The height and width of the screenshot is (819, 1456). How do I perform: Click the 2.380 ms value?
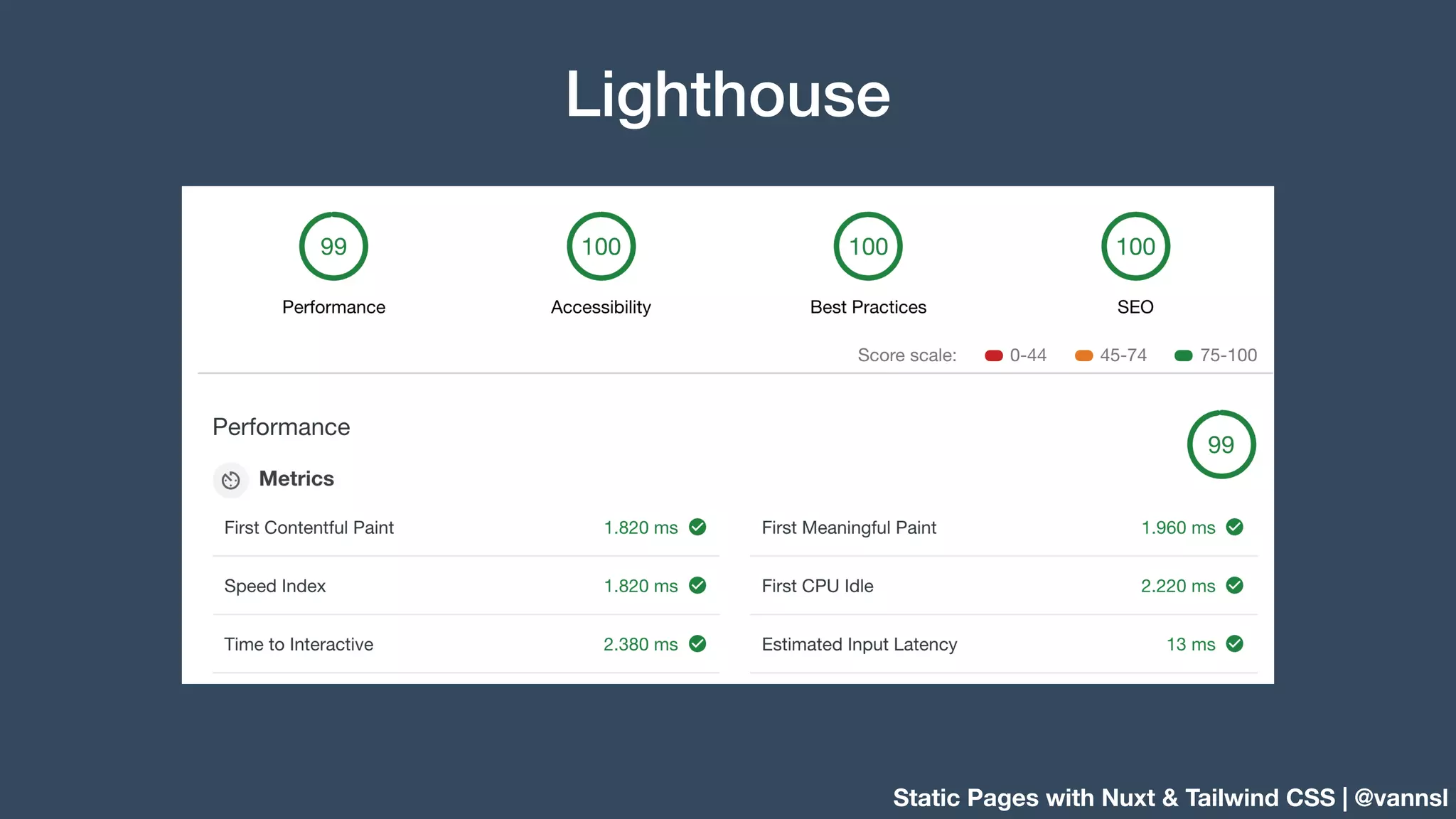coord(641,644)
